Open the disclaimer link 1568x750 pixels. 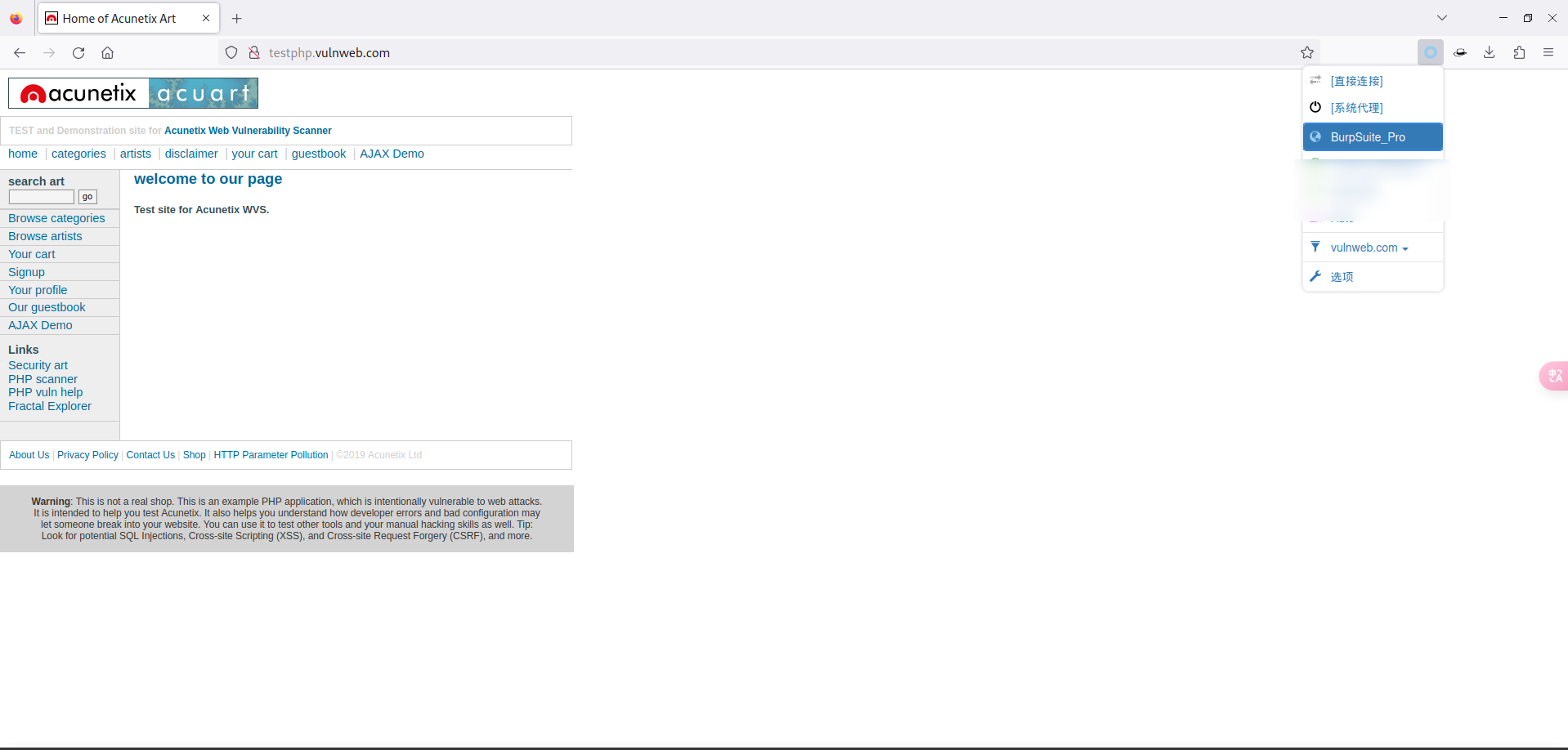(x=191, y=154)
